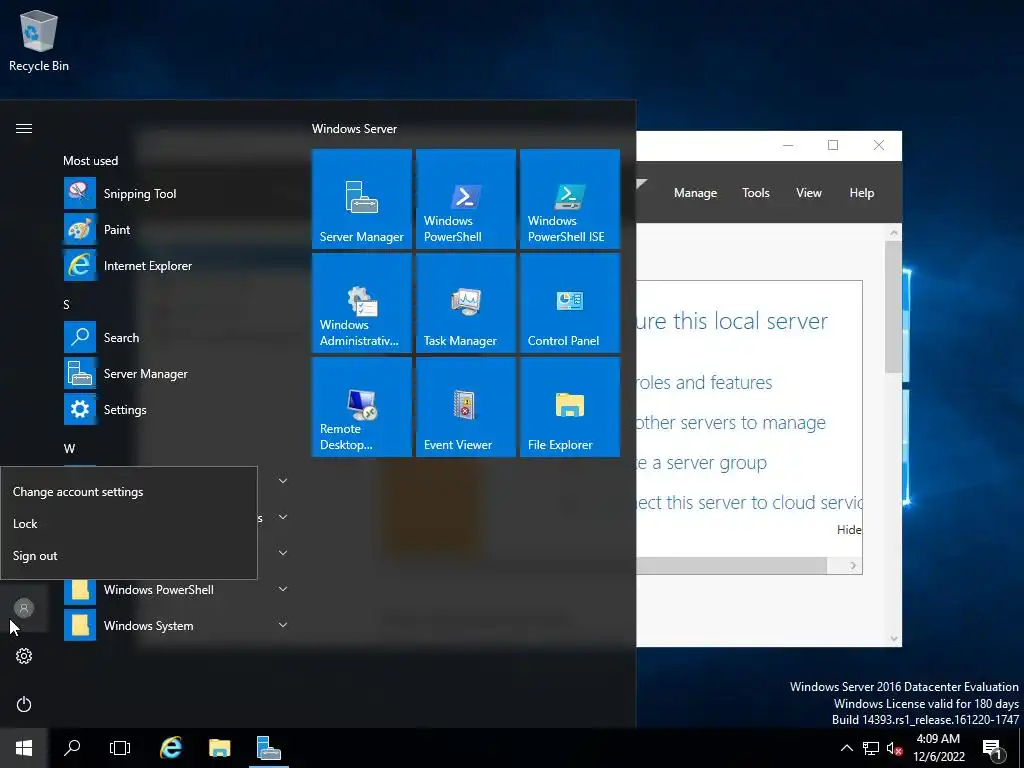Open the File Explorer tile
1024x768 pixels.
click(x=569, y=407)
